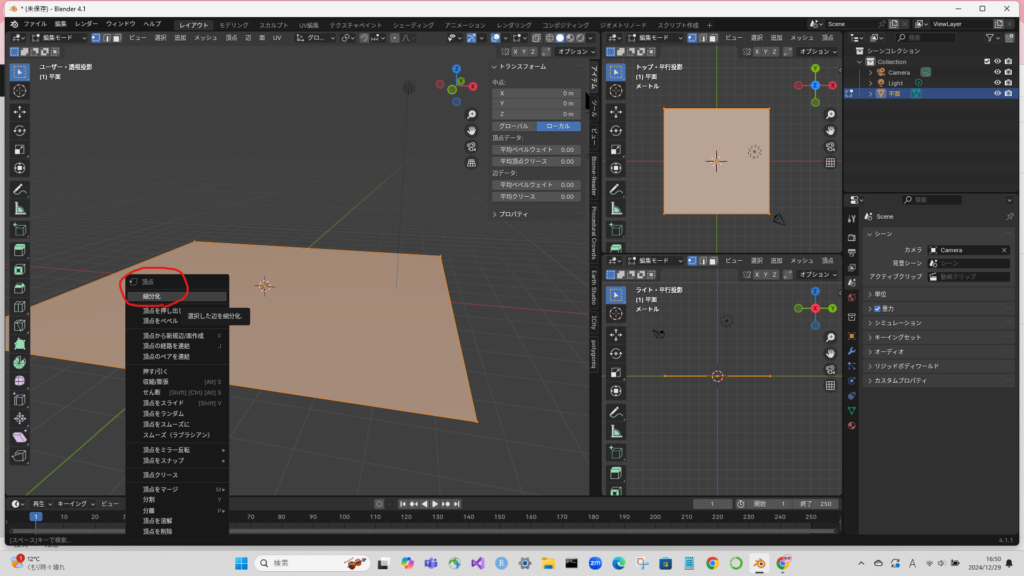This screenshot has height=576, width=1024.
Task: Select the Cursor tool in the main viewport toolbar
Action: (20, 90)
